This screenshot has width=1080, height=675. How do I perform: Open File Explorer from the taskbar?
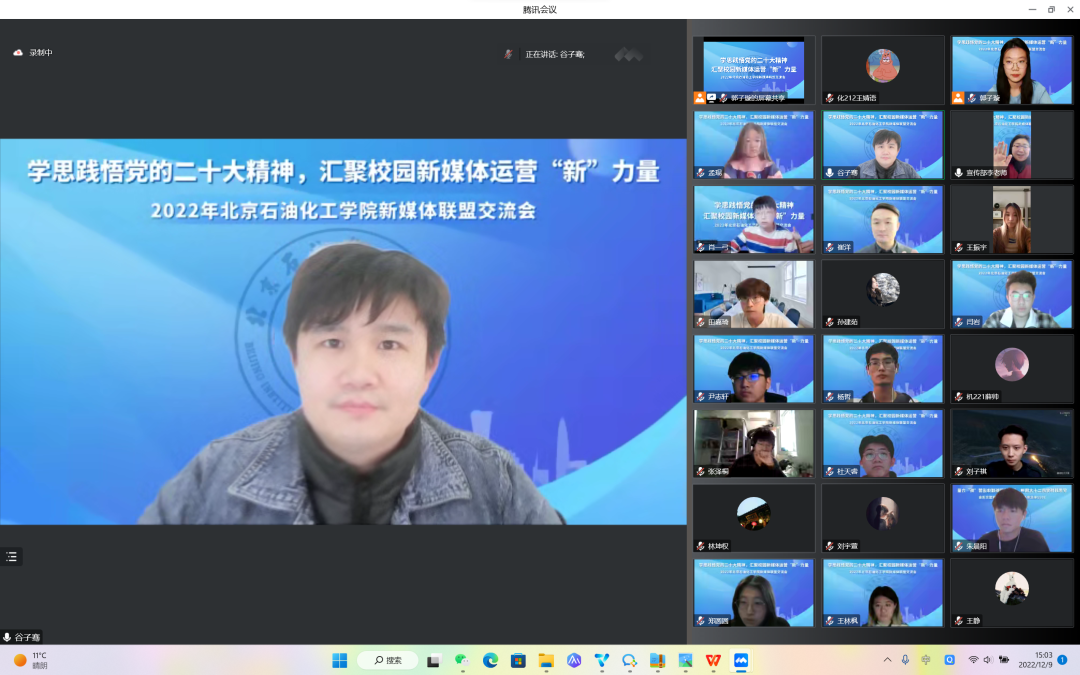[546, 660]
